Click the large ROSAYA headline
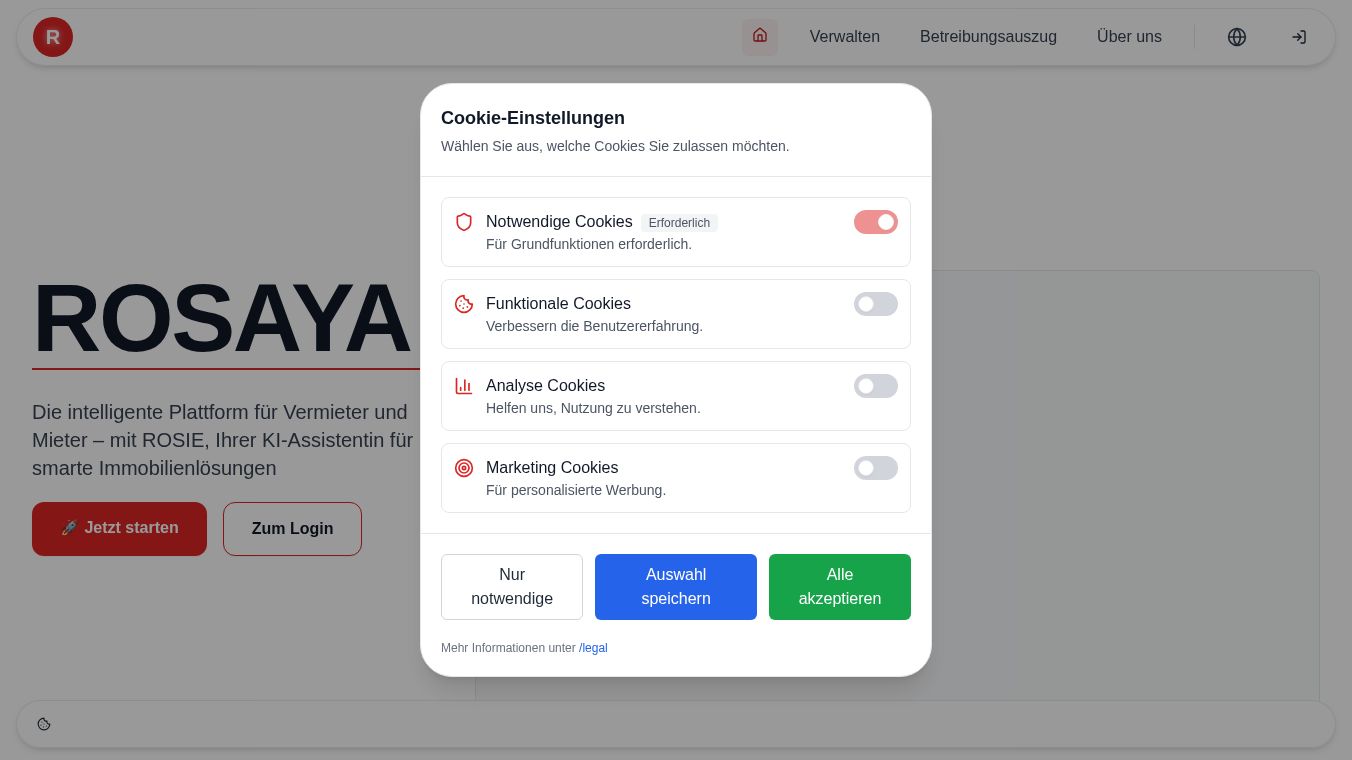Screen dimensions: 1352x760 click(x=222, y=318)
